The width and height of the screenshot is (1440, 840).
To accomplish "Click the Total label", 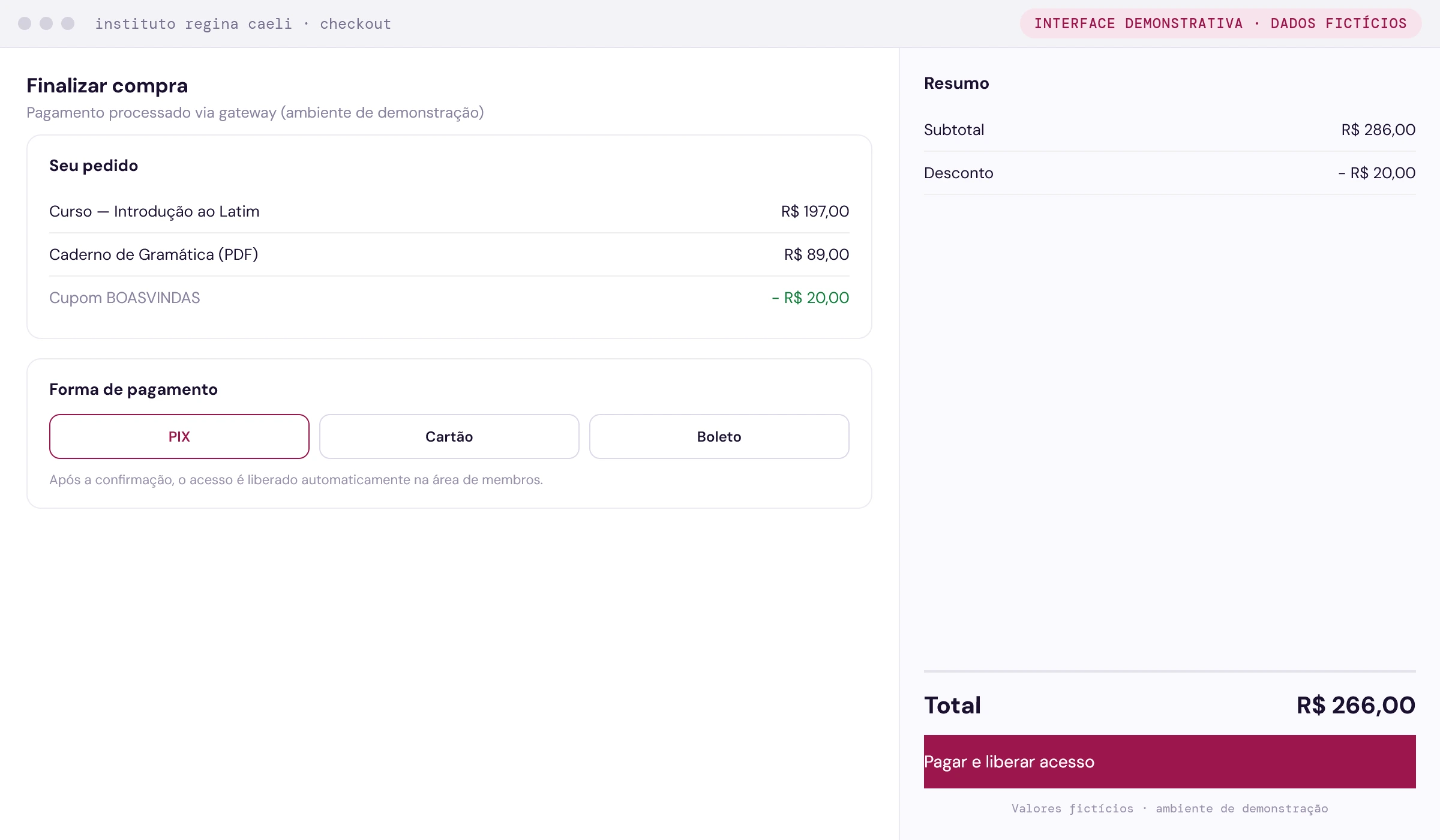I will pos(952,705).
